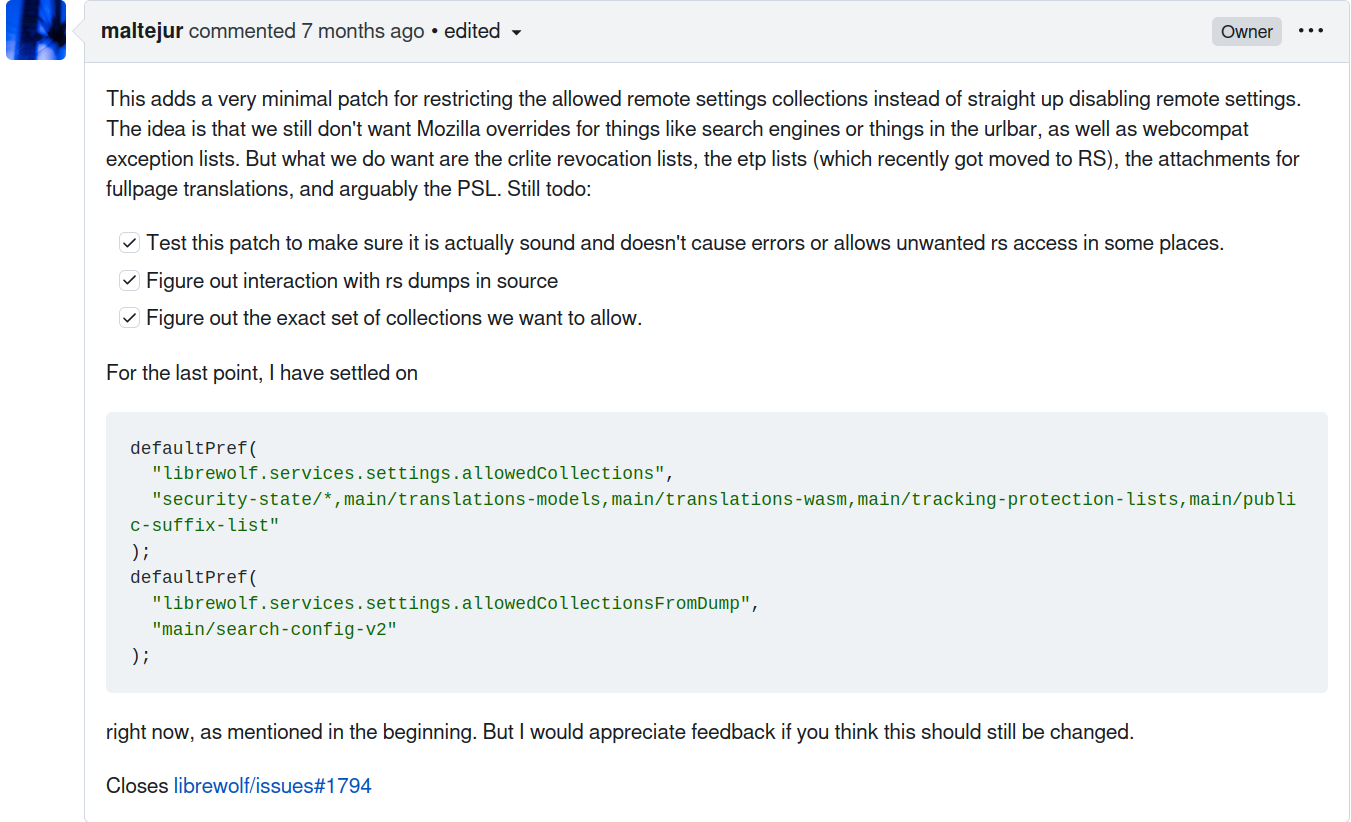Screen dimensions: 1351x822
Task: Open the librewolf/issues#1794 link
Action: point(272,786)
